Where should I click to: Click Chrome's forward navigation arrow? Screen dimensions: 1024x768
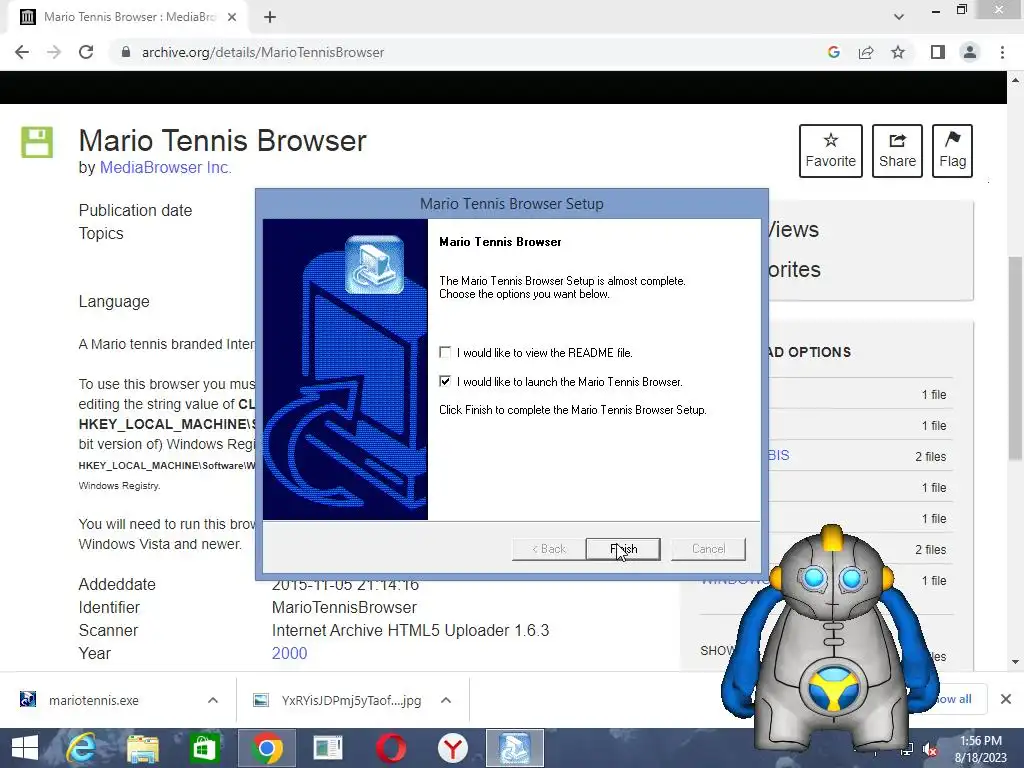pyautogui.click(x=54, y=52)
